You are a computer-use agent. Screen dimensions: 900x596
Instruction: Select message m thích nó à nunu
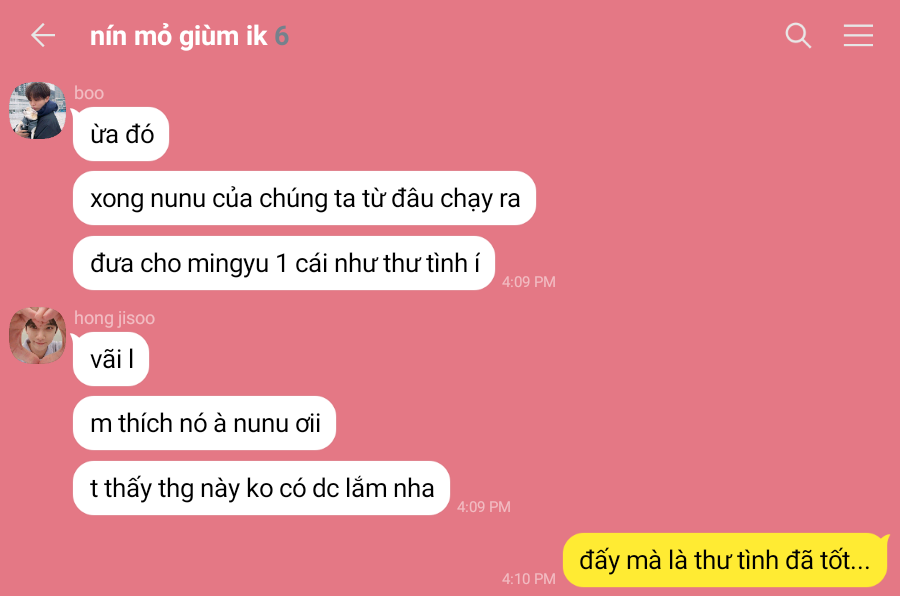[x=204, y=424]
